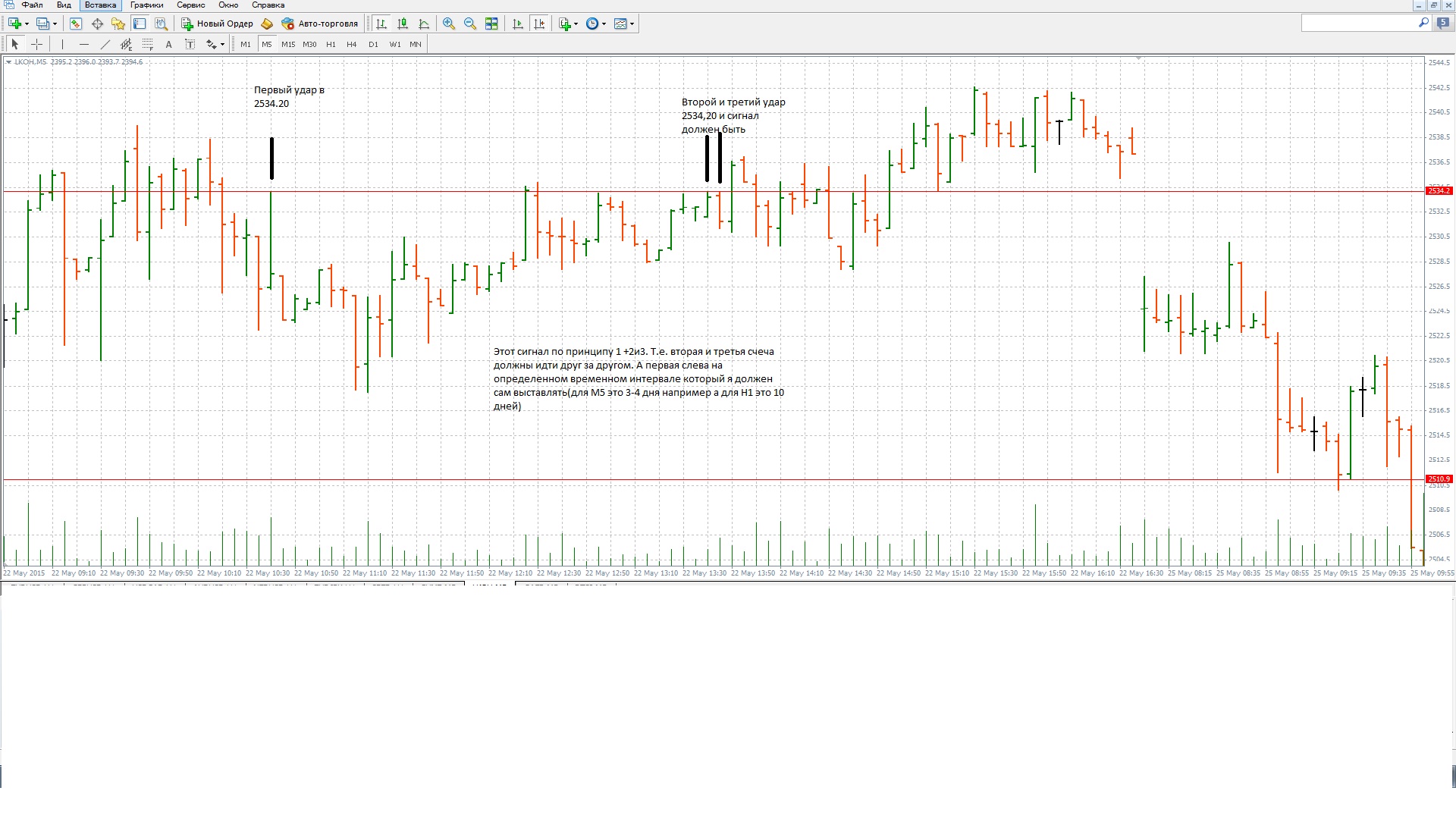The image size is (1456, 819).
Task: Open the Navigator star-folder icon
Action: (x=118, y=24)
